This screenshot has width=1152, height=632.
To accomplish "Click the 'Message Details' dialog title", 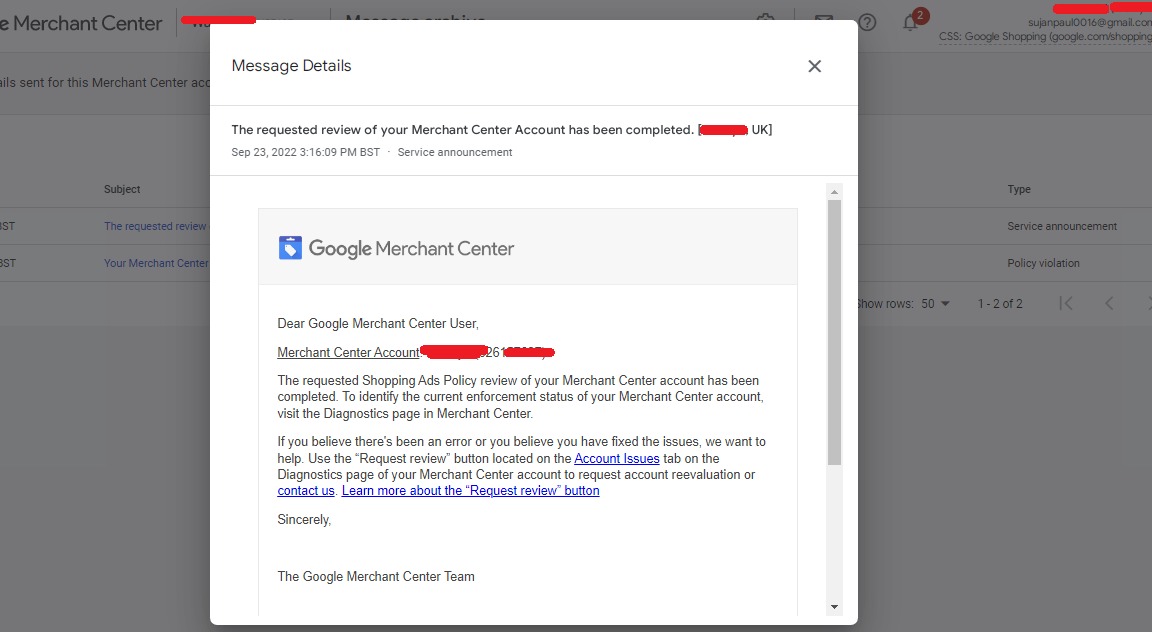I will (292, 66).
